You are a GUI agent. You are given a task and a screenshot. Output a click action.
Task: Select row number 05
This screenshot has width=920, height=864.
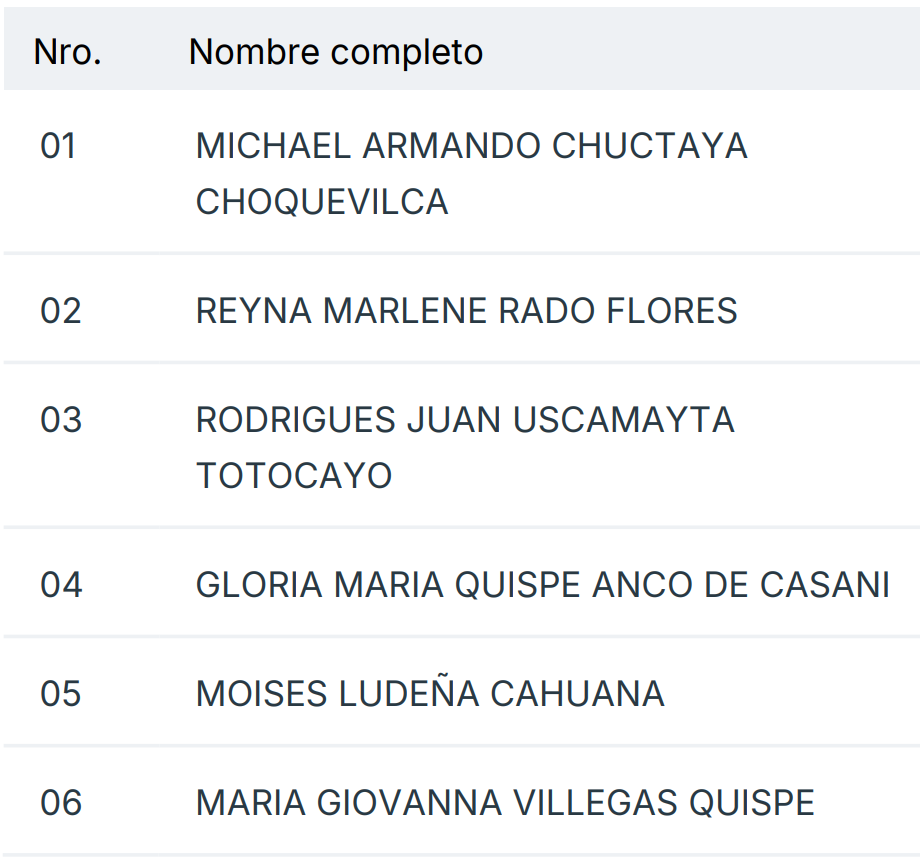point(60,694)
